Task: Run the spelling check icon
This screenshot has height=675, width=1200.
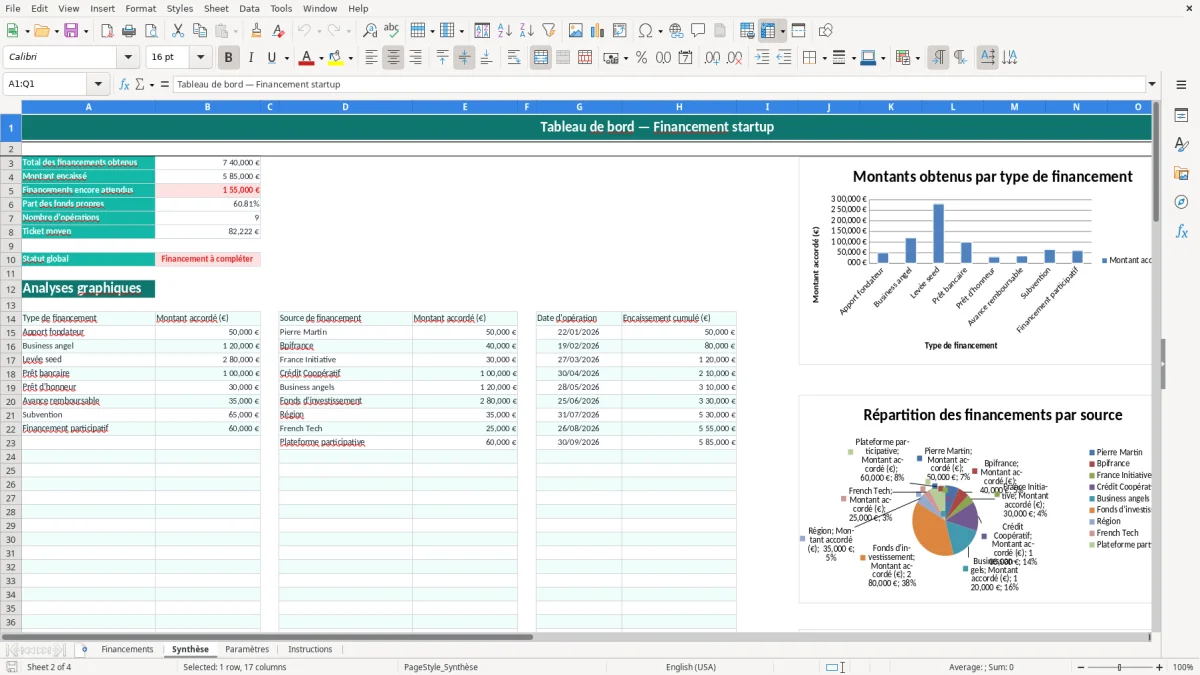Action: 392,31
